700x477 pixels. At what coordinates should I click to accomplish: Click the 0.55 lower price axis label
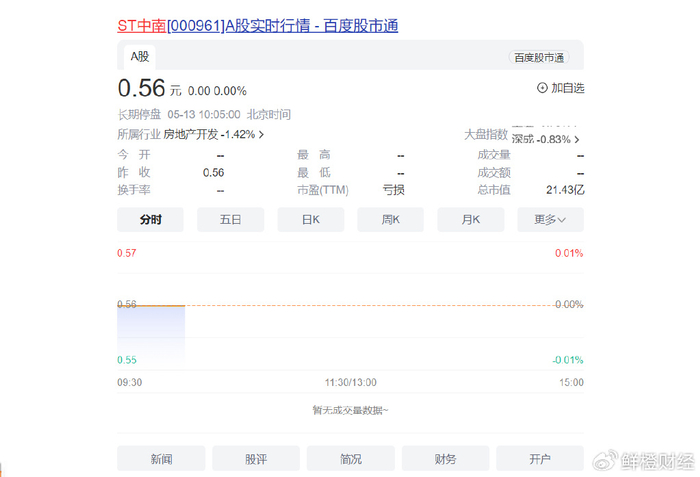tap(127, 360)
